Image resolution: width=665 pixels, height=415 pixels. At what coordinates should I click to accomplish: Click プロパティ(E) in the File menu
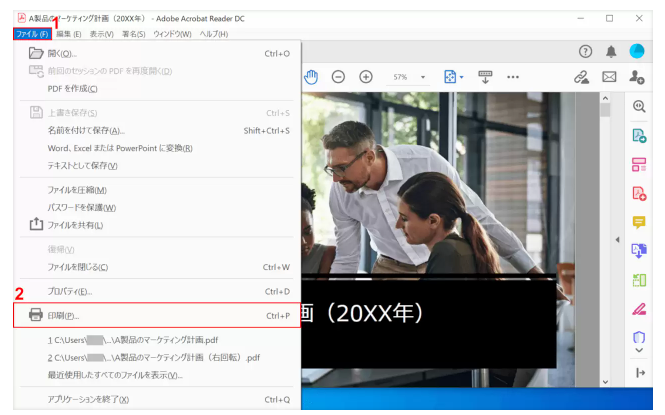click(70, 291)
